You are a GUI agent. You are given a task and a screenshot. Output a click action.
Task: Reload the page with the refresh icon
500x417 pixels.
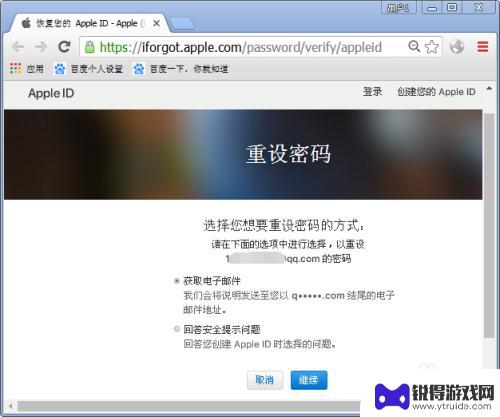(x=64, y=47)
